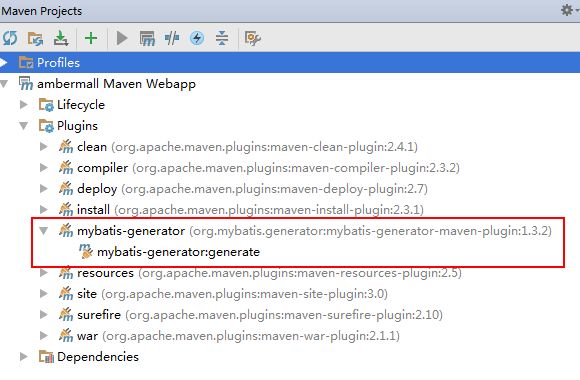This screenshot has height=380, width=580.
Task: Collapse the mybatis-generator plugin
Action: 44,231
